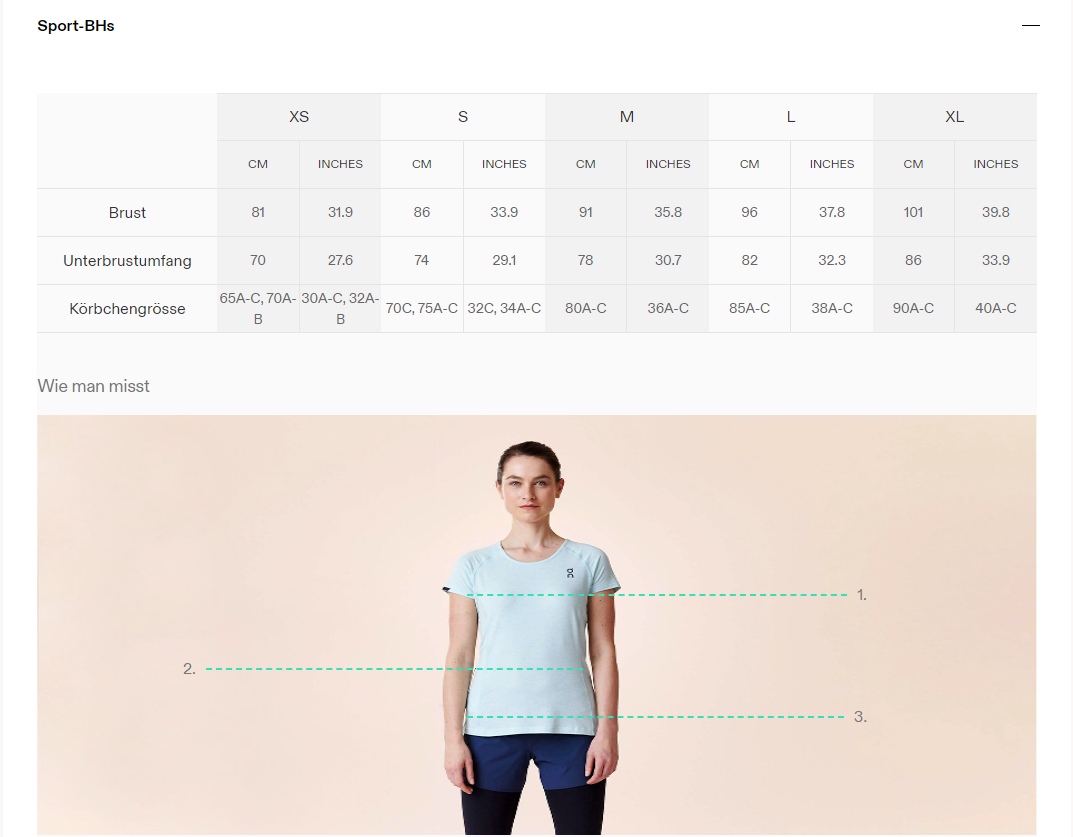Click the logo on the model's shirt
Image resolution: width=1073 pixels, height=837 pixels.
pyautogui.click(x=570, y=573)
